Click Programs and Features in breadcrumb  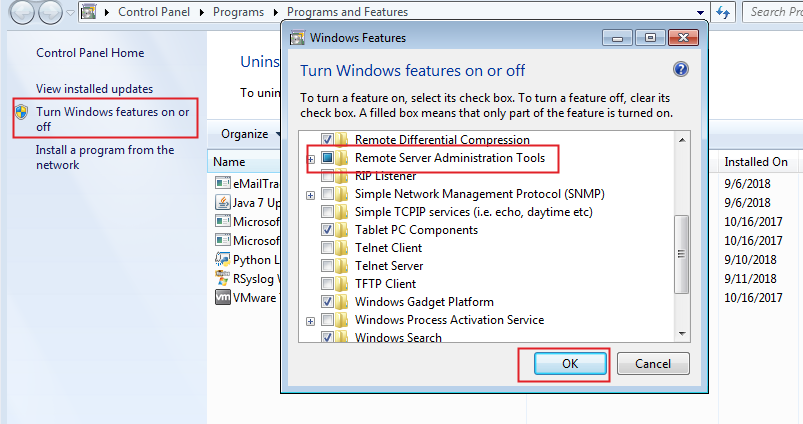[x=347, y=12]
